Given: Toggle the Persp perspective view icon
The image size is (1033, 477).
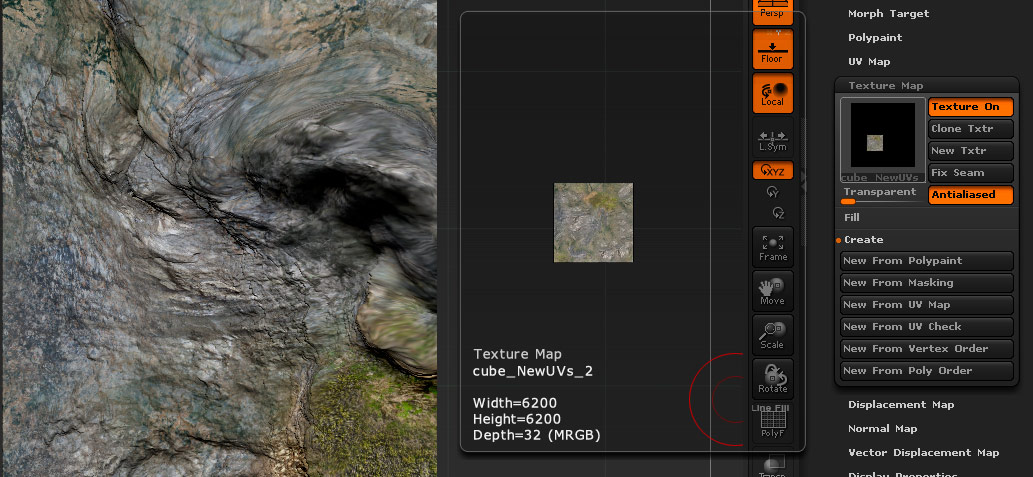Looking at the screenshot, I should pos(772,12).
